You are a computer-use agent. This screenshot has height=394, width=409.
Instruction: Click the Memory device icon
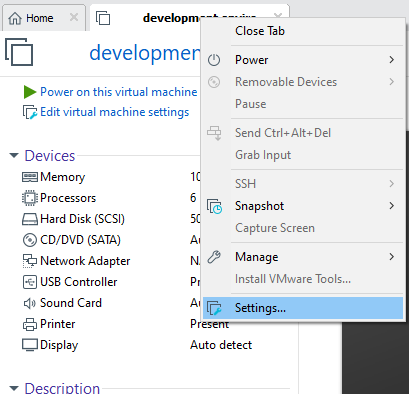tap(30, 177)
